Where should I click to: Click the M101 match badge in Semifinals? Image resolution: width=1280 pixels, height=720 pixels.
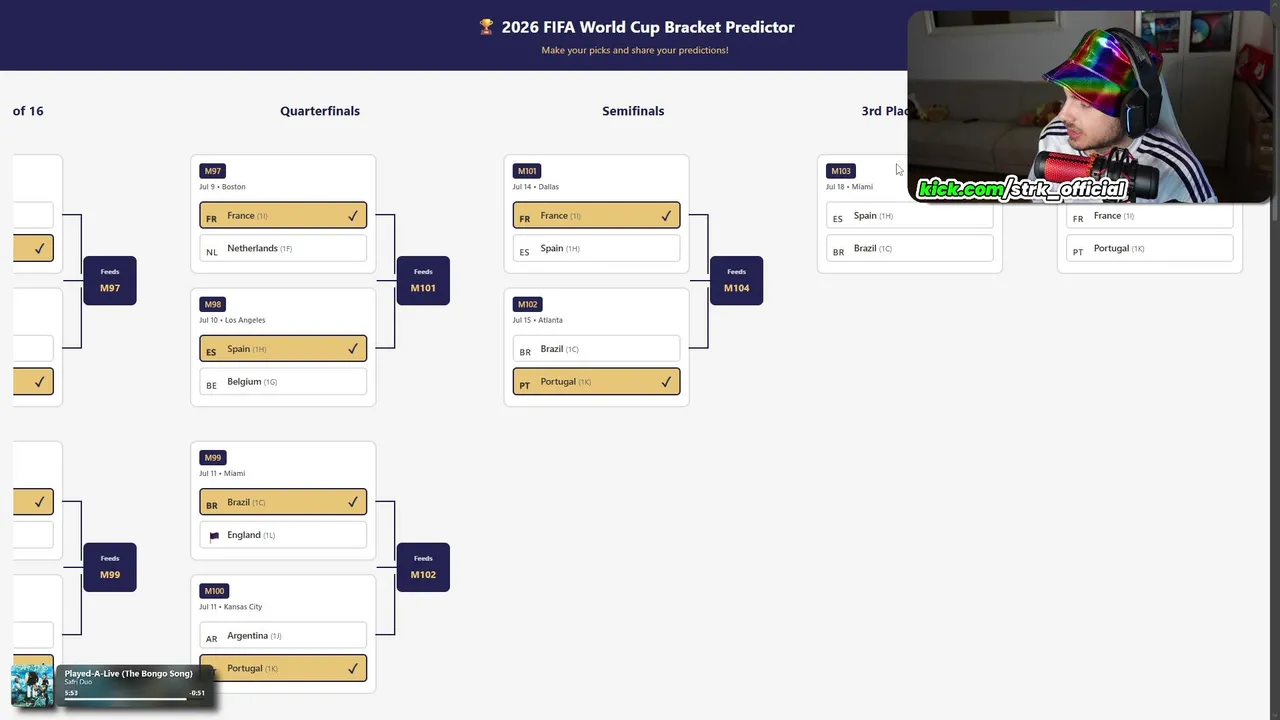[x=527, y=171]
